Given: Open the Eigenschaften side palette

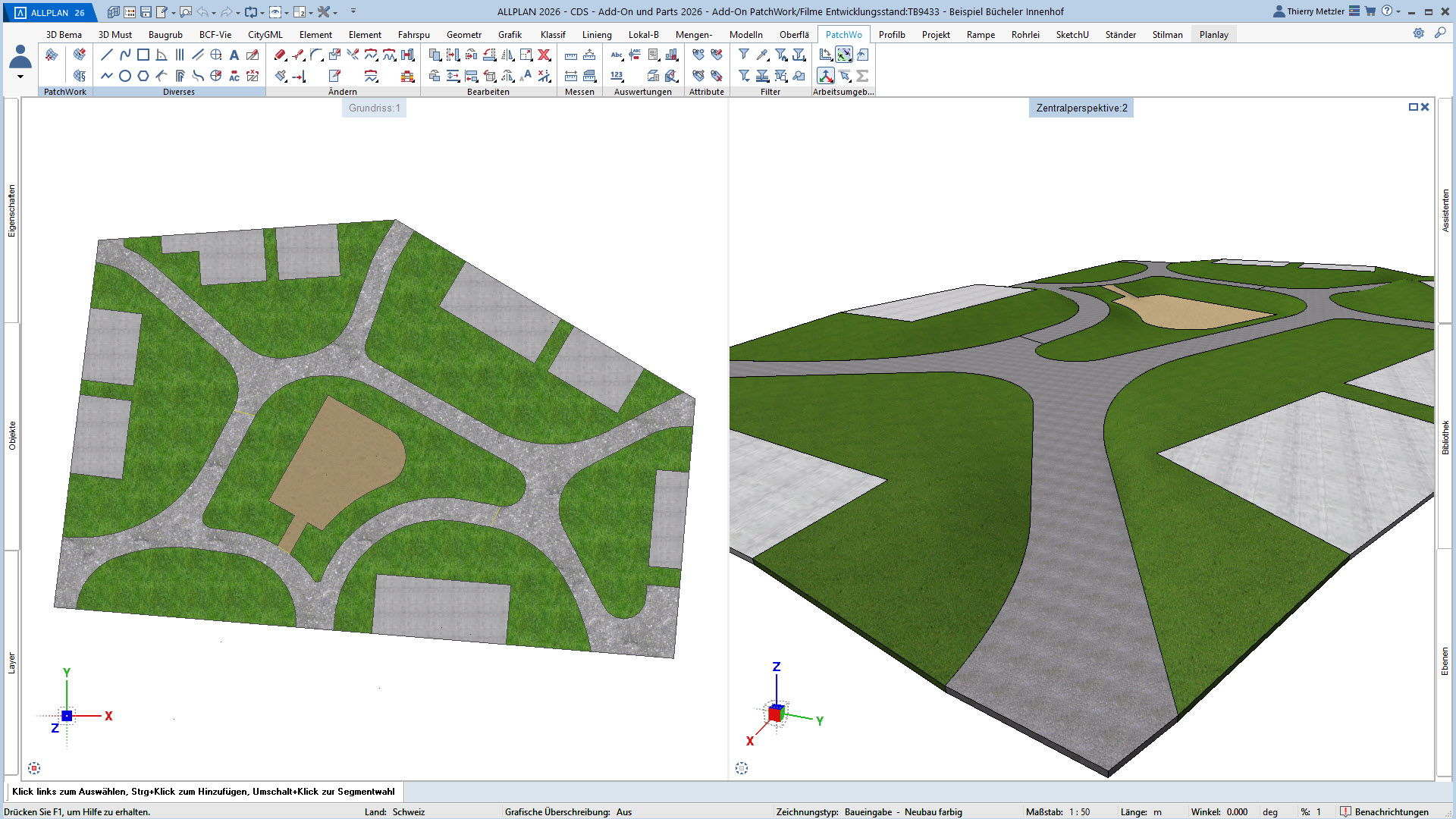Looking at the screenshot, I should point(11,211).
